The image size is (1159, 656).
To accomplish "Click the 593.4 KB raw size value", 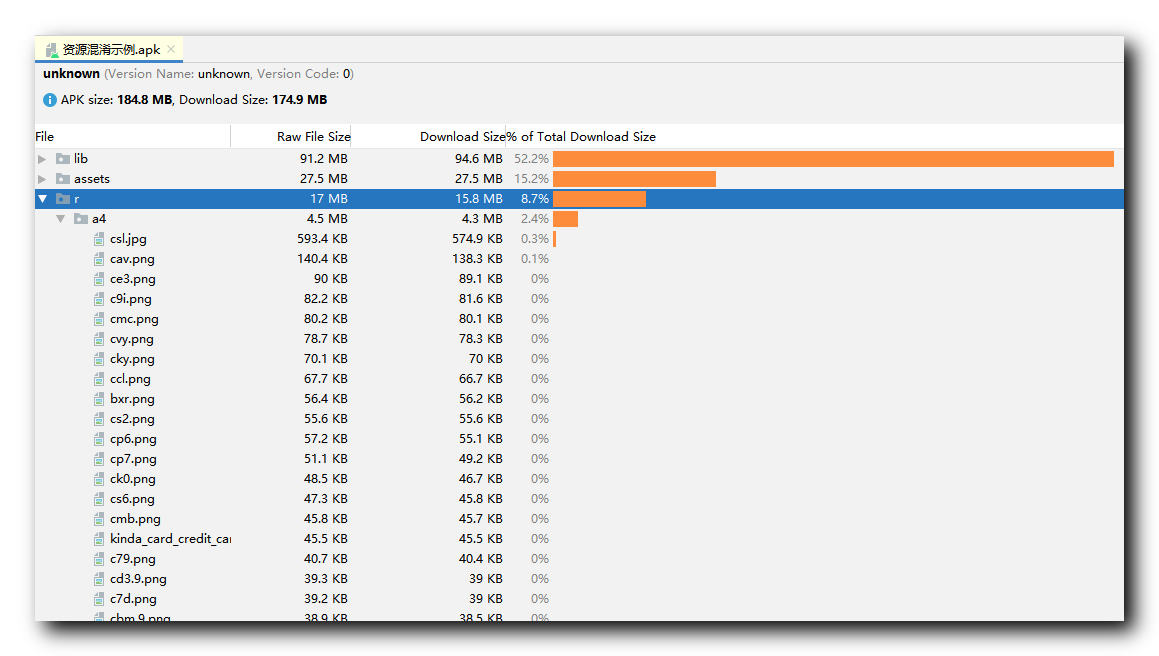I will tap(322, 239).
